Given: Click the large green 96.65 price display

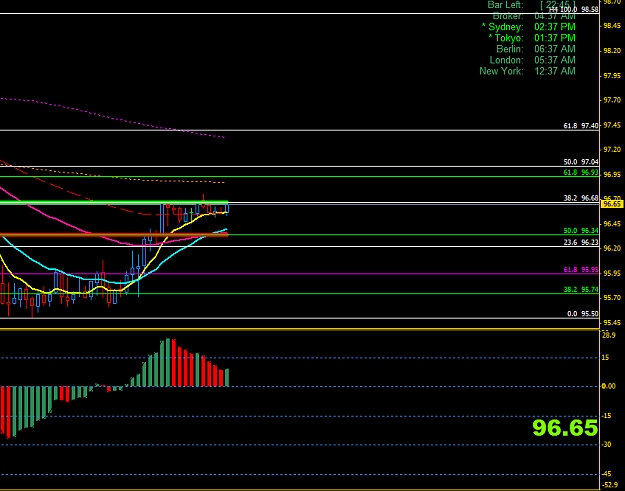Looking at the screenshot, I should (565, 428).
